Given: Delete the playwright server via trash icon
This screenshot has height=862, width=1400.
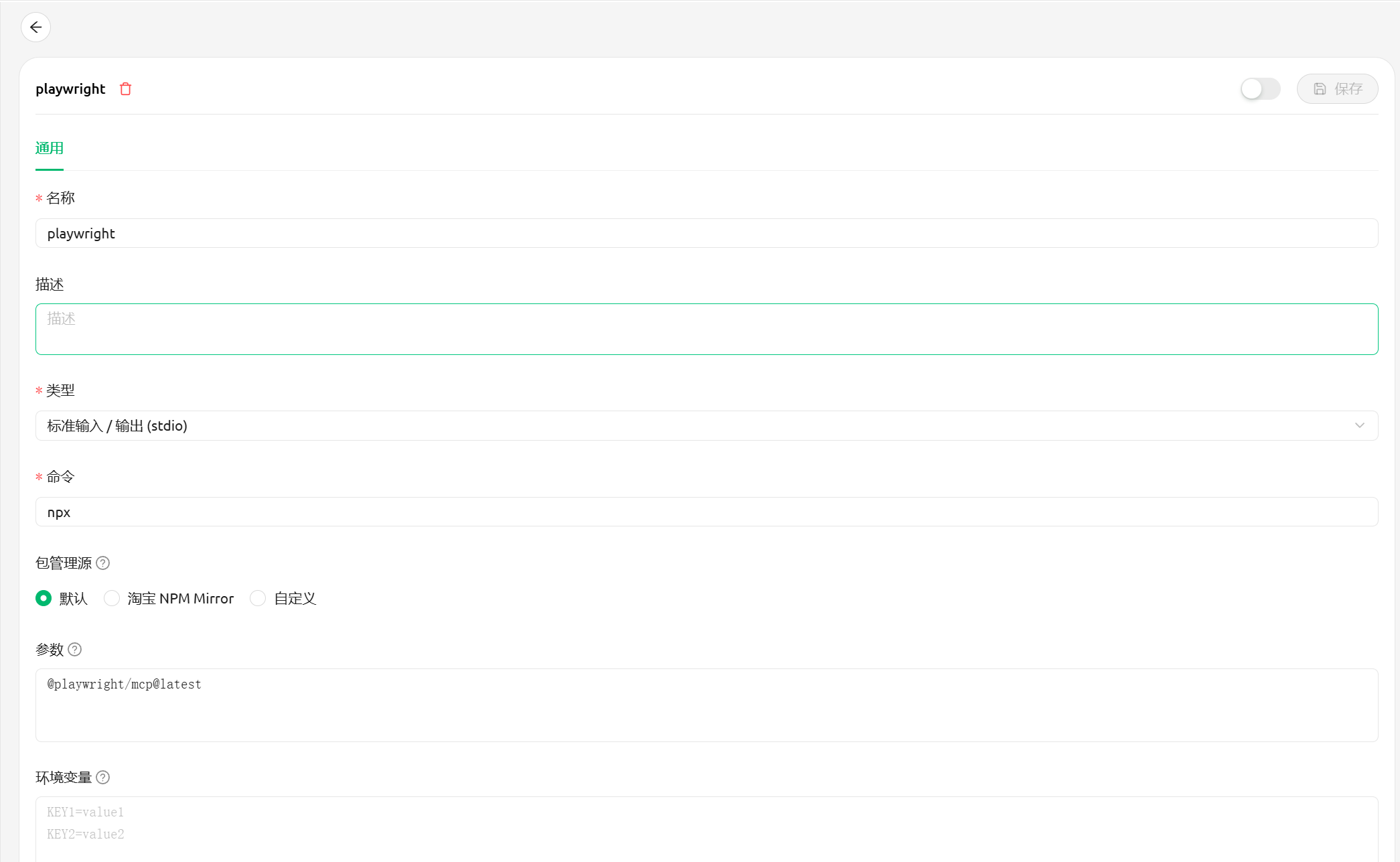Looking at the screenshot, I should [125, 89].
